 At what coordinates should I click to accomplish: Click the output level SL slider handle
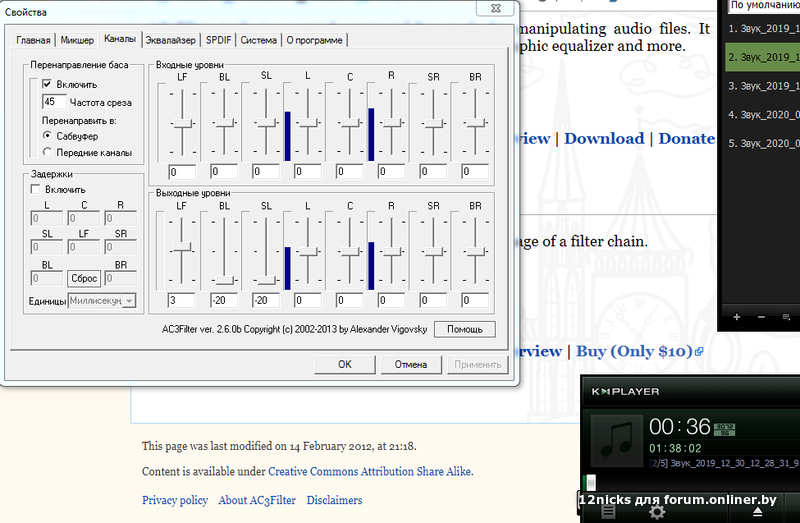point(266,280)
